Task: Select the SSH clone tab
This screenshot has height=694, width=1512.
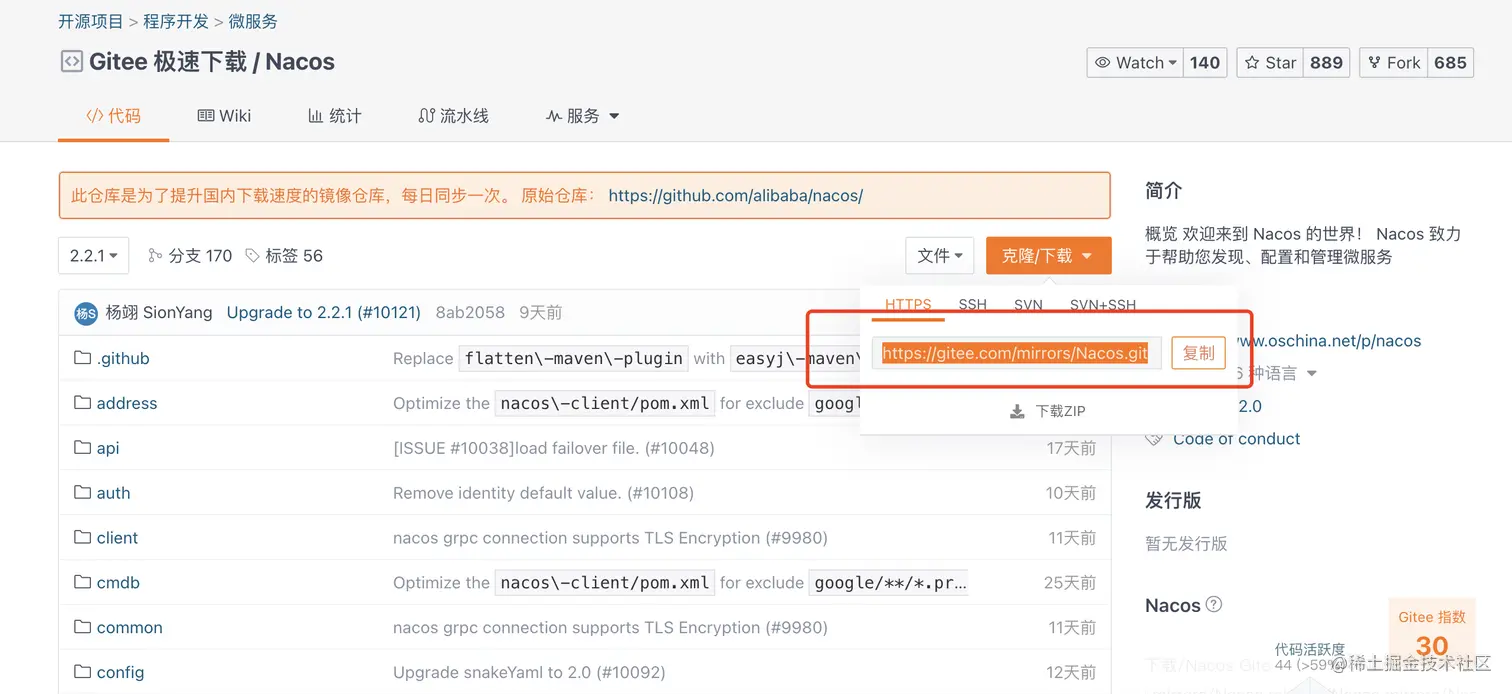Action: (972, 305)
